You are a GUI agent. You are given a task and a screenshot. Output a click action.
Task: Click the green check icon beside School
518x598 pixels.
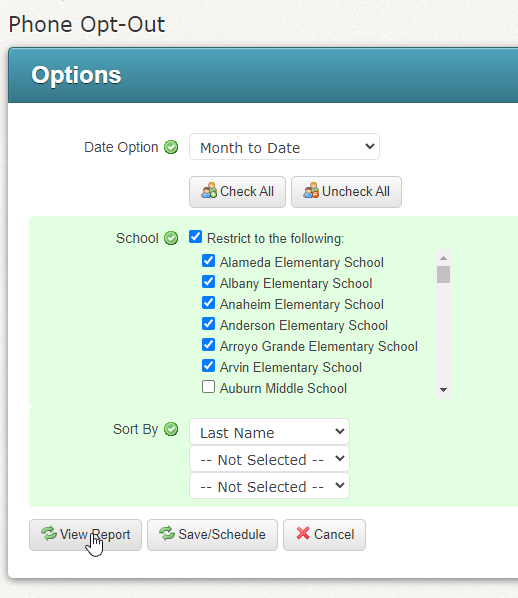(x=171, y=238)
